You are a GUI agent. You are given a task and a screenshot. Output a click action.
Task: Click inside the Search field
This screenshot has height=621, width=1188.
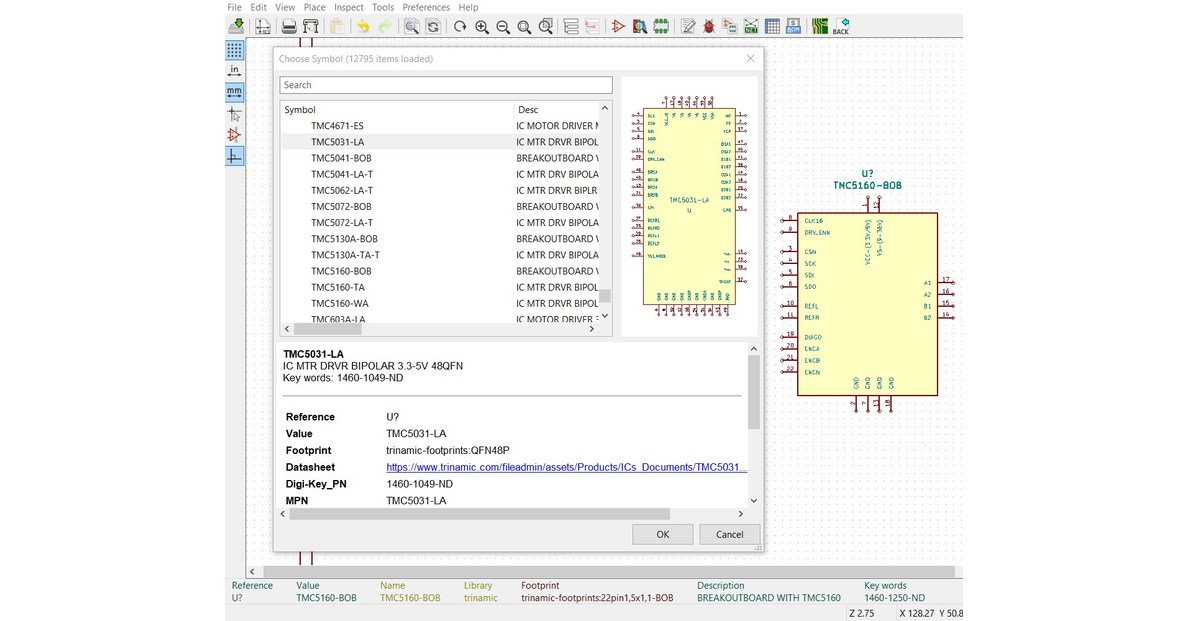click(444, 85)
